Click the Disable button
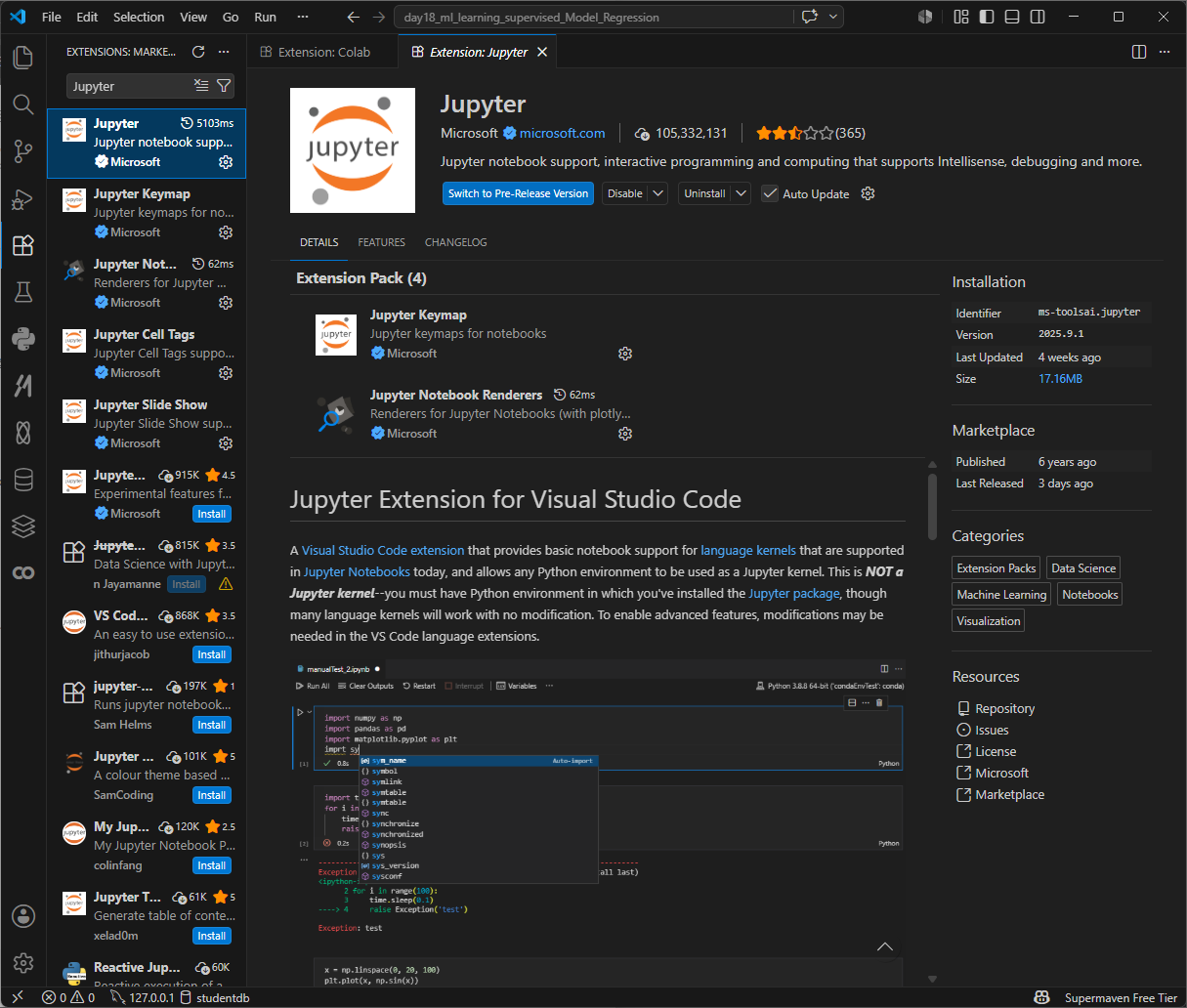This screenshot has width=1187, height=1008. [625, 193]
